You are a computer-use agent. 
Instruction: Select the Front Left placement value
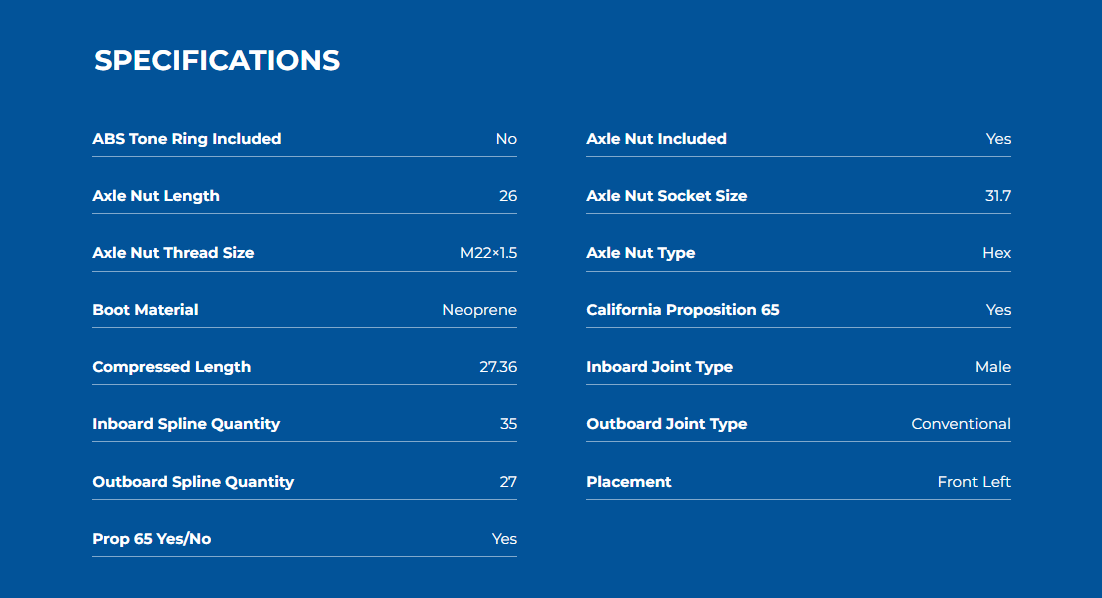[x=974, y=482]
